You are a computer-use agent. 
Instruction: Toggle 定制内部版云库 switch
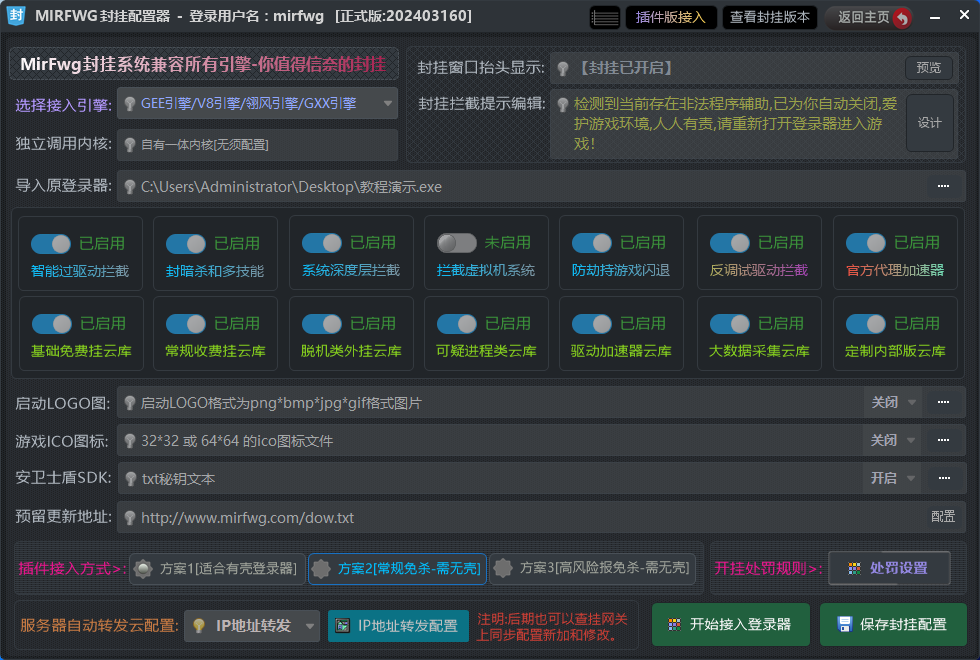[x=866, y=324]
